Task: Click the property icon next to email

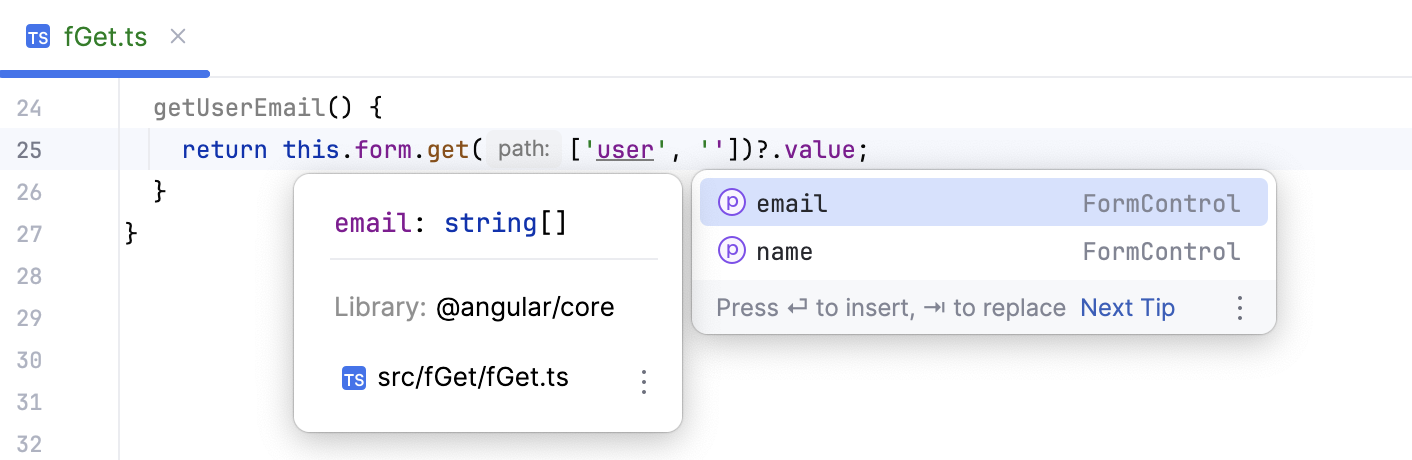Action: click(732, 204)
